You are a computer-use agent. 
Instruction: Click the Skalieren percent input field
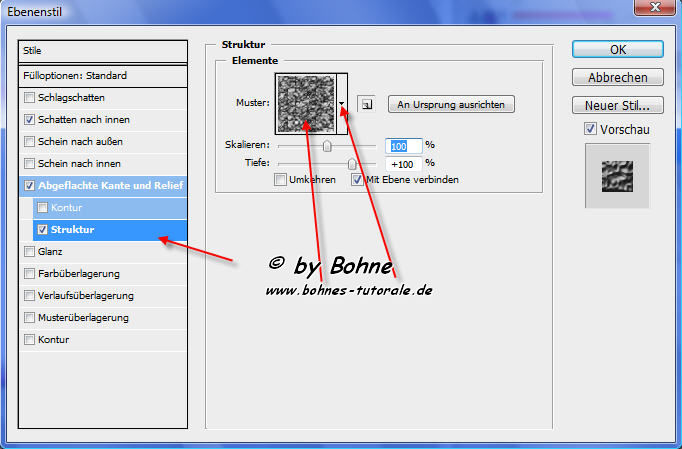[404, 145]
